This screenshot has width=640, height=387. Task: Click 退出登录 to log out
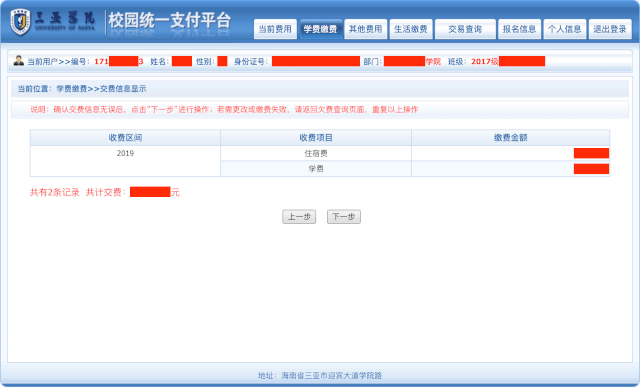[610, 29]
